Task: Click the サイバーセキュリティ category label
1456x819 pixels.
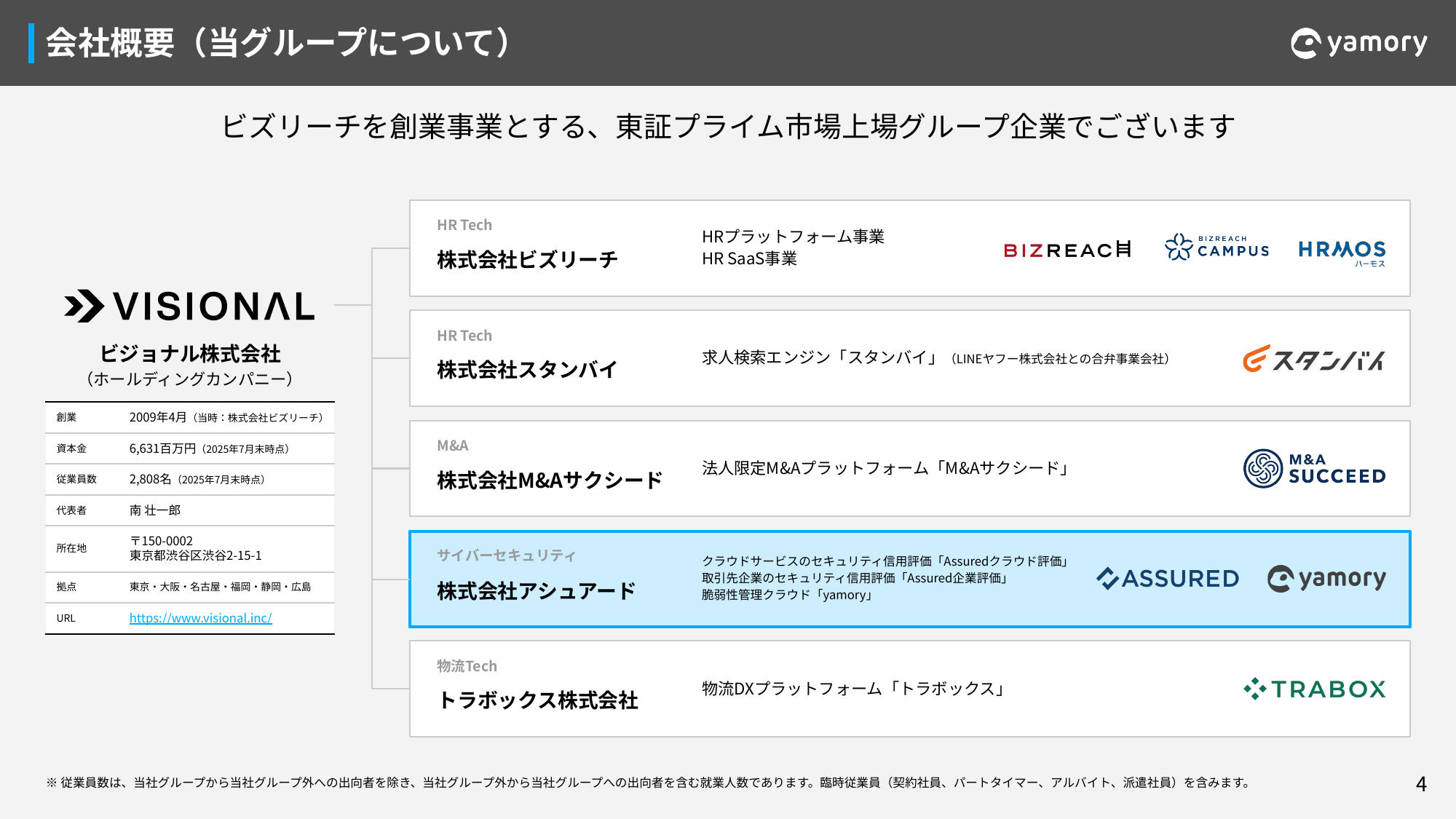Action: [506, 555]
